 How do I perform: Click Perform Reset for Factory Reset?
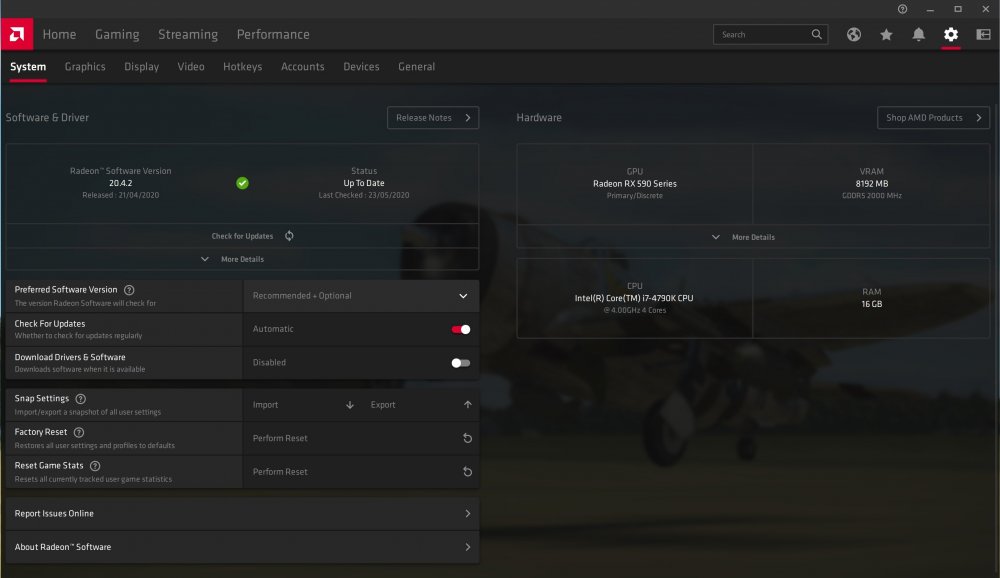pyautogui.click(x=280, y=438)
